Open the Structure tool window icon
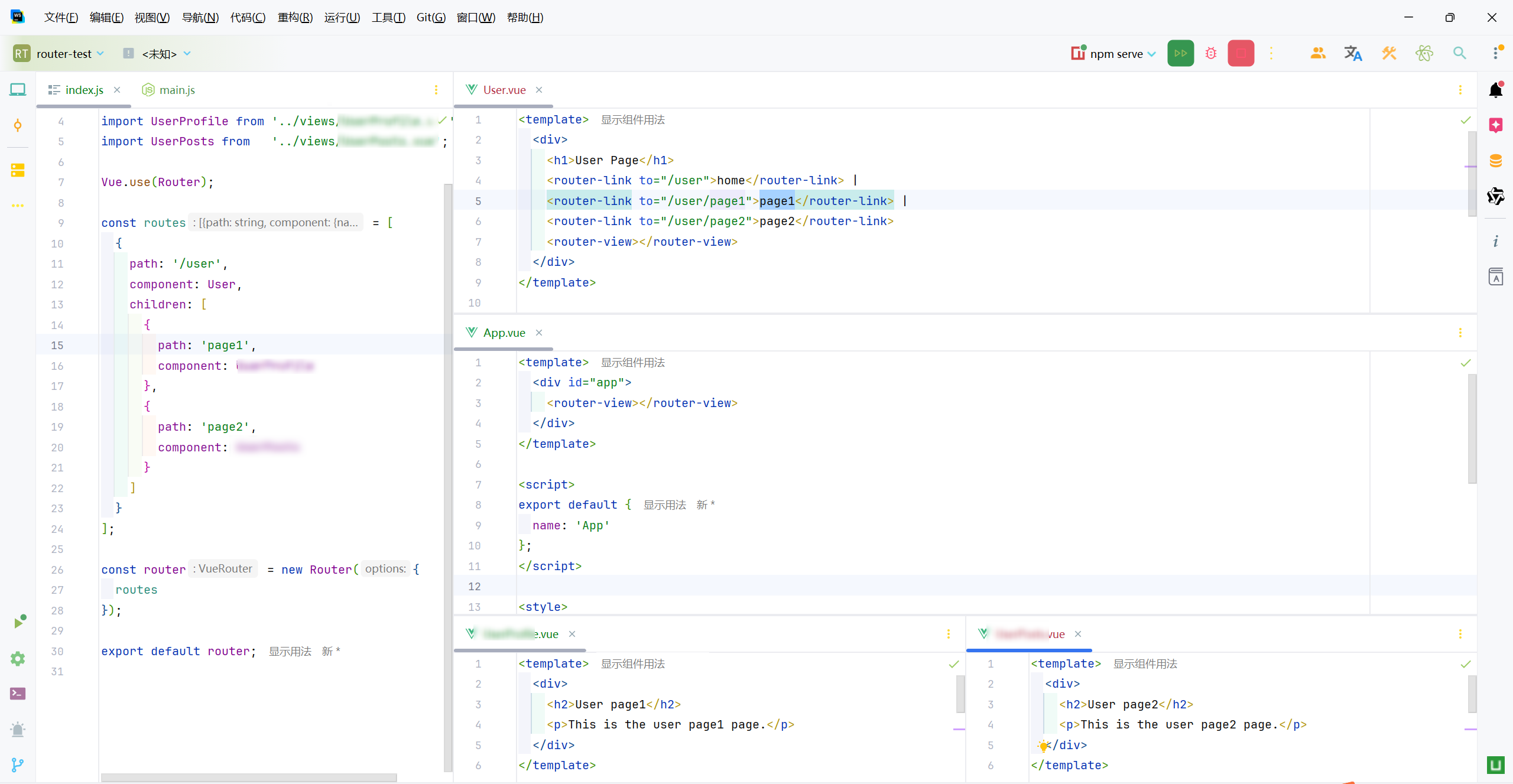Screen dimensions: 1513x784 click(18, 171)
